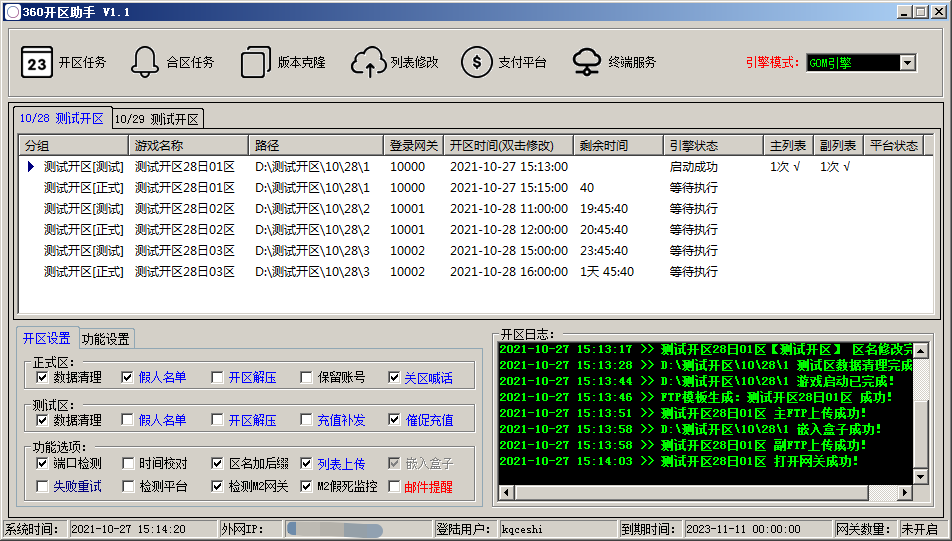The width and height of the screenshot is (952, 541).
Task: Click the app icon in the title bar
Action: 12,12
